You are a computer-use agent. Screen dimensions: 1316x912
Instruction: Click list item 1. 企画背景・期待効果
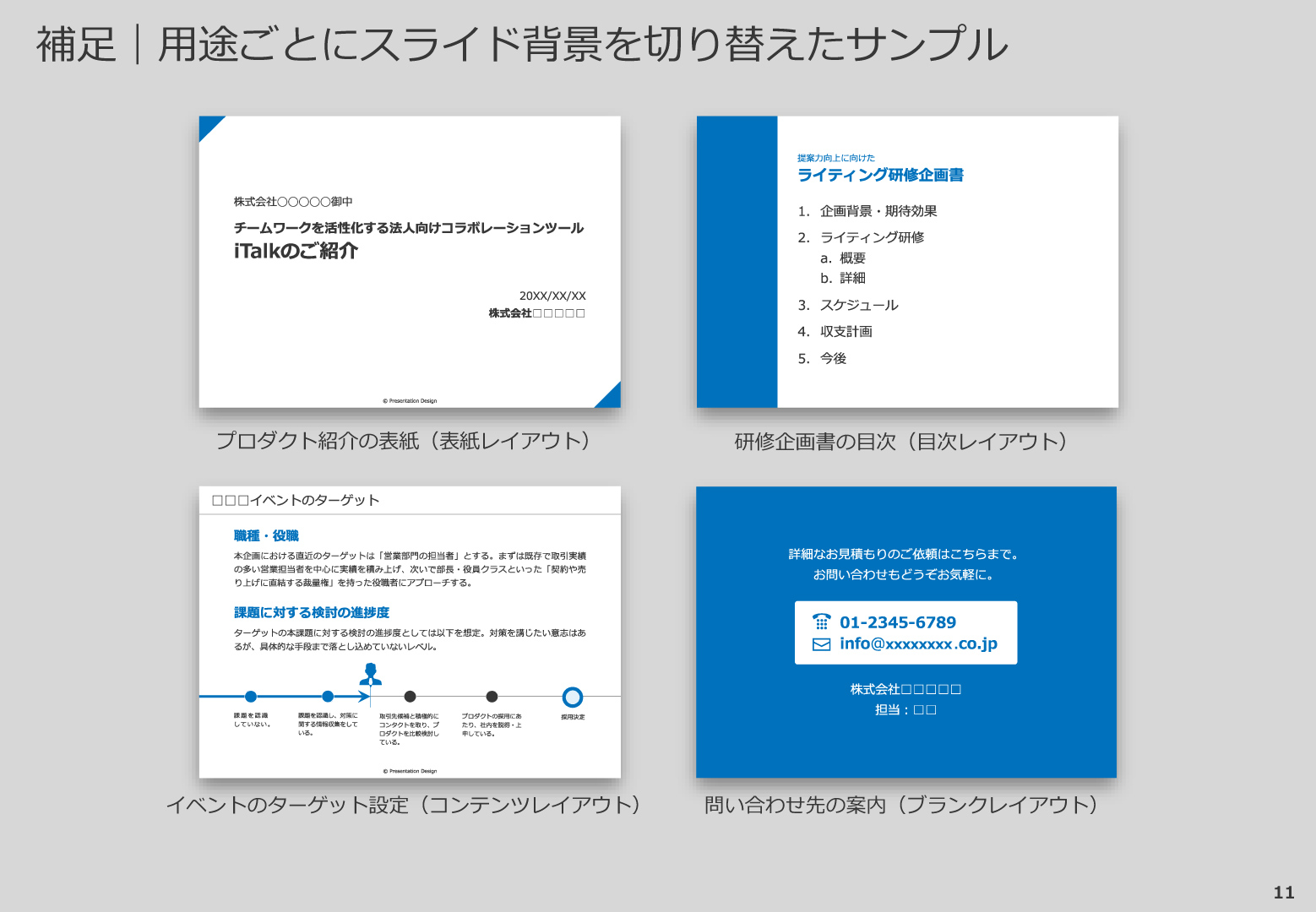(x=867, y=211)
